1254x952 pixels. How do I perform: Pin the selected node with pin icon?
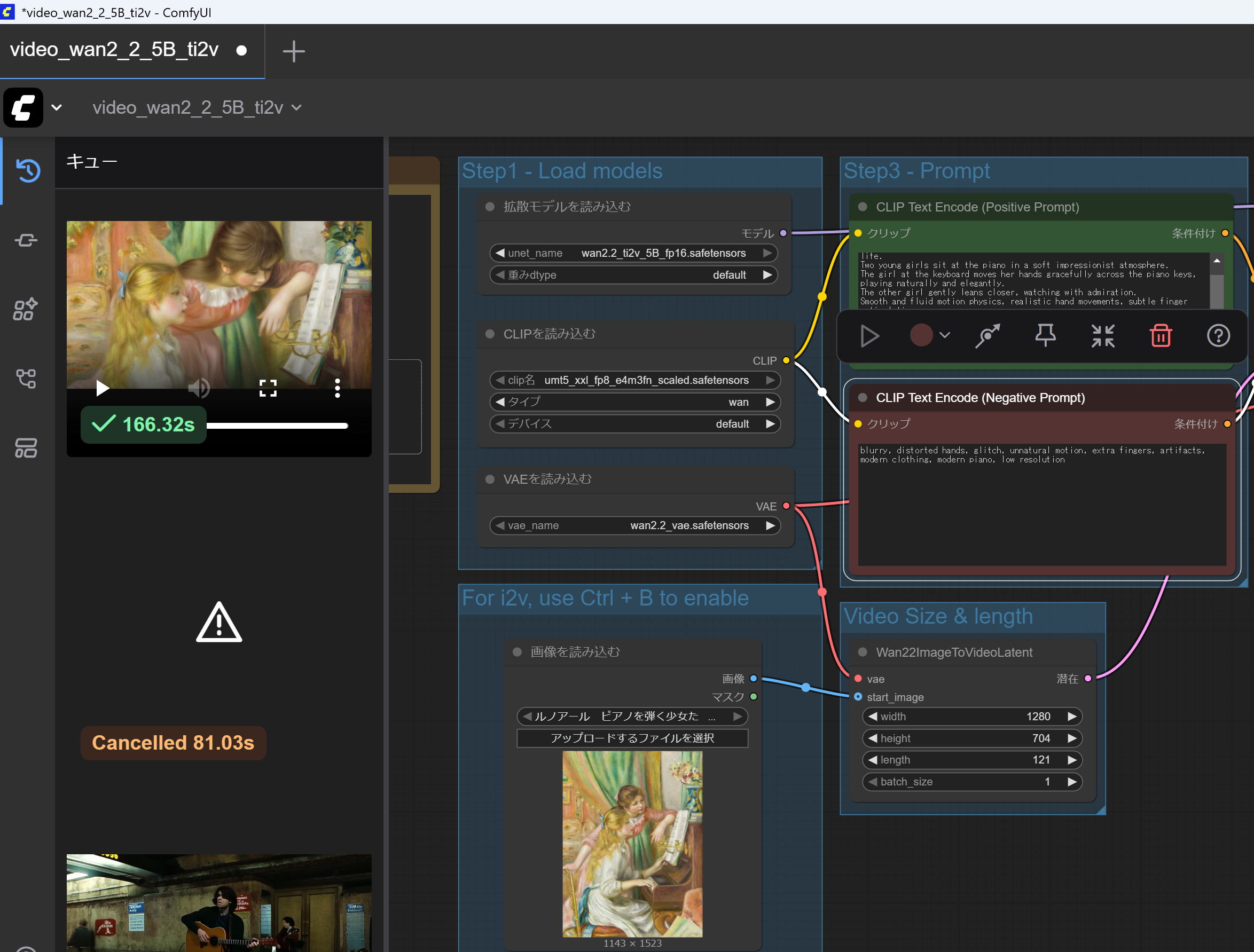[x=1045, y=335]
